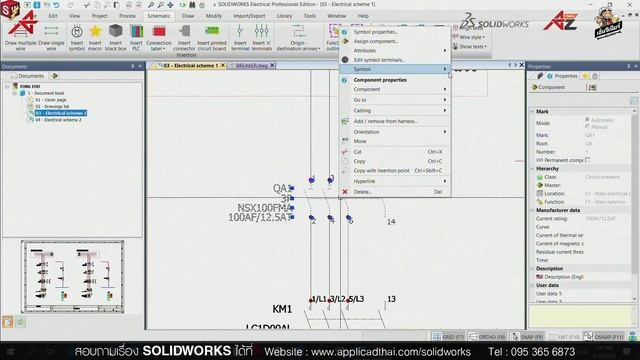Image resolution: width=640 pixels, height=360 pixels.
Task: Collapse the Manufacturer data section
Action: click(532, 210)
